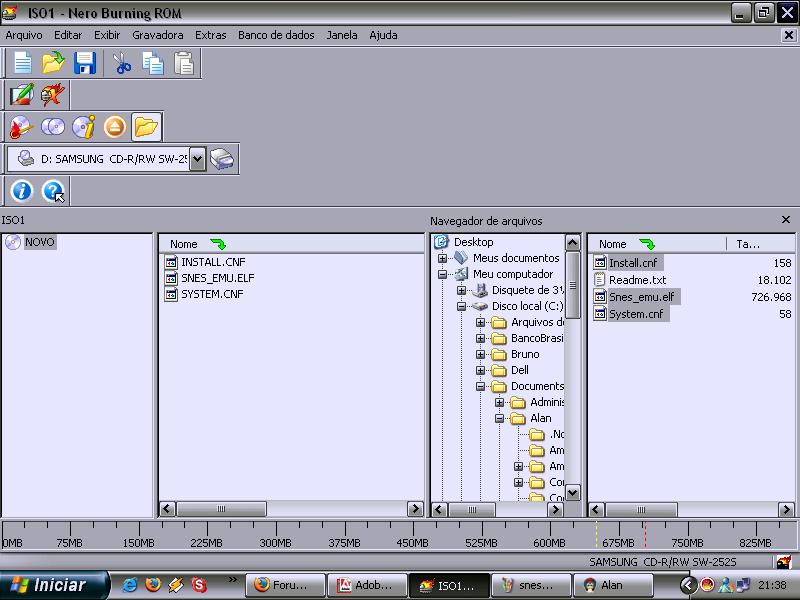
Task: Open the Janela menu
Action: click(342, 35)
